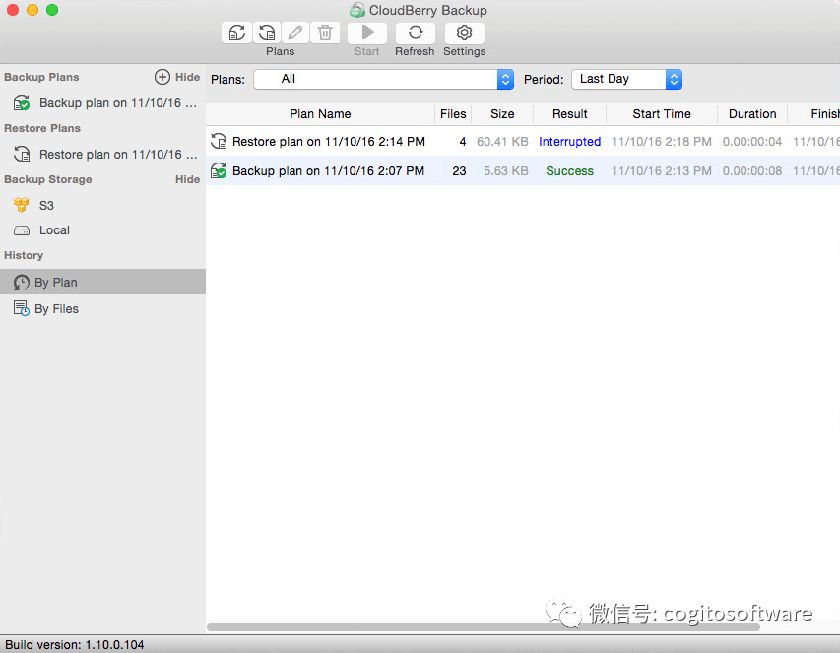Sort by Duration column header

click(752, 114)
